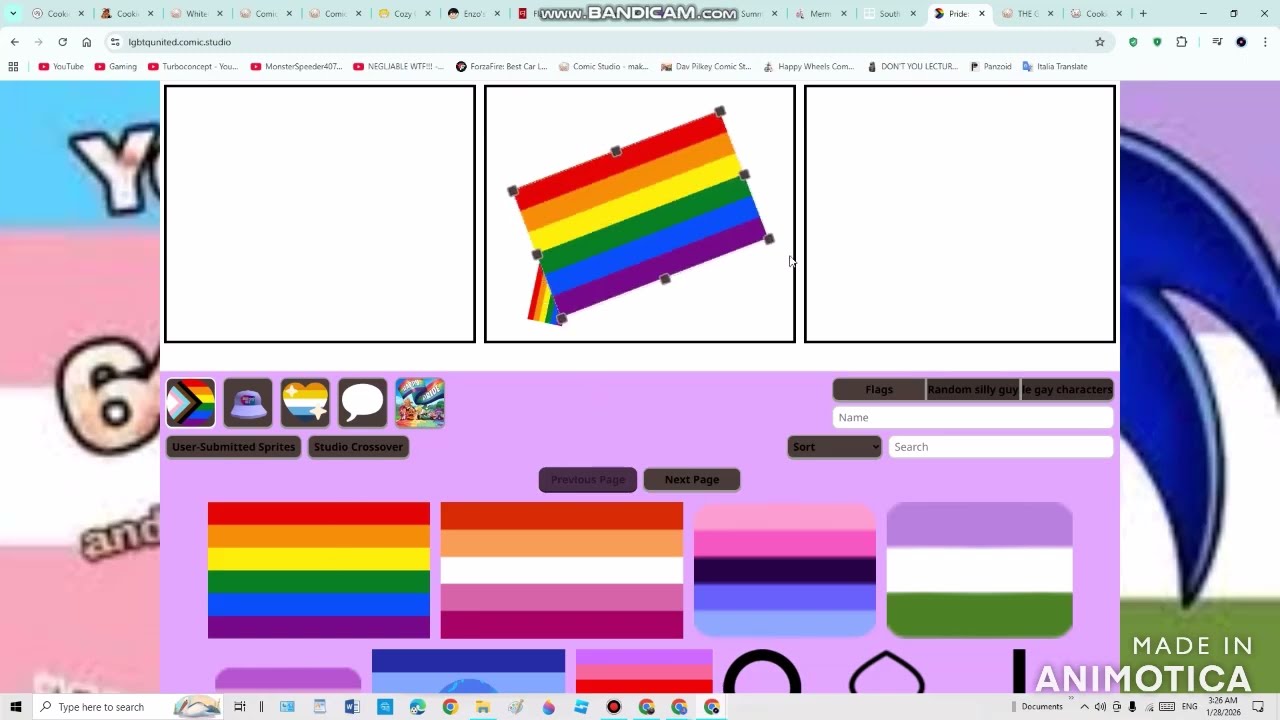Show hidden system tray icons
Screen dimensions: 1280x720
click(x=1084, y=707)
